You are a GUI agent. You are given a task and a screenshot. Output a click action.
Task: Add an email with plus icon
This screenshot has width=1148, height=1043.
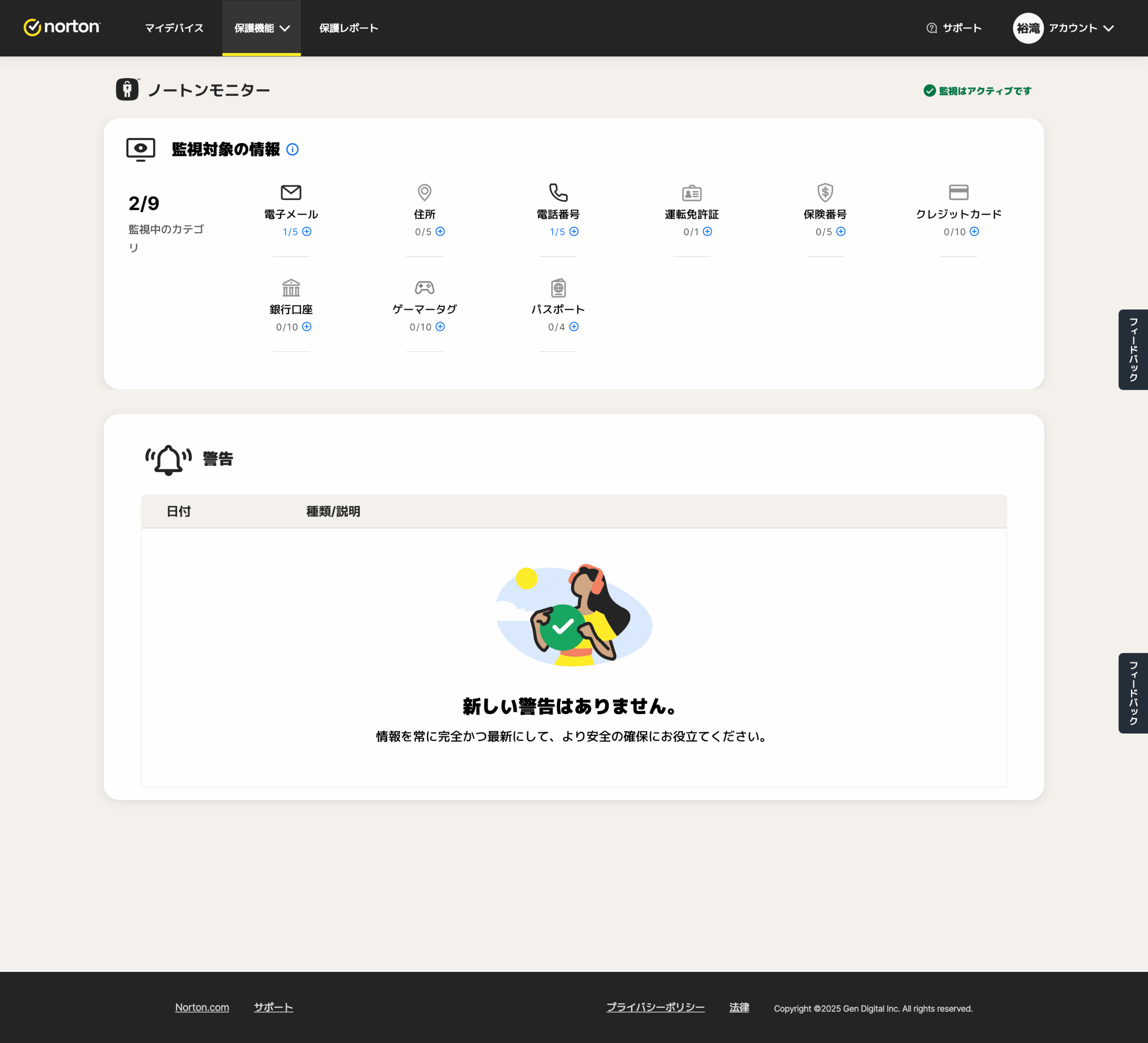pos(307,231)
